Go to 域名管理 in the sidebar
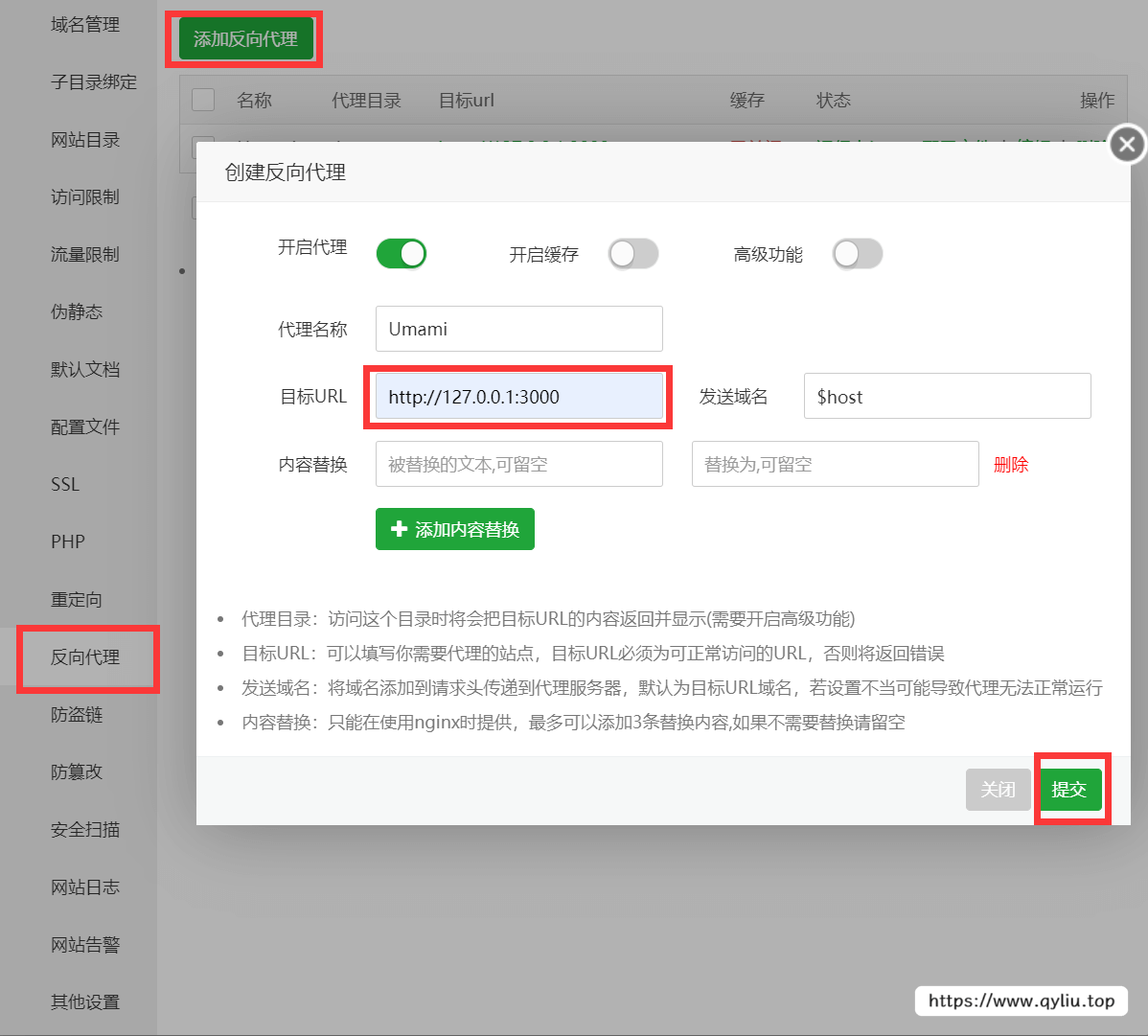The image size is (1148, 1036). click(x=84, y=25)
